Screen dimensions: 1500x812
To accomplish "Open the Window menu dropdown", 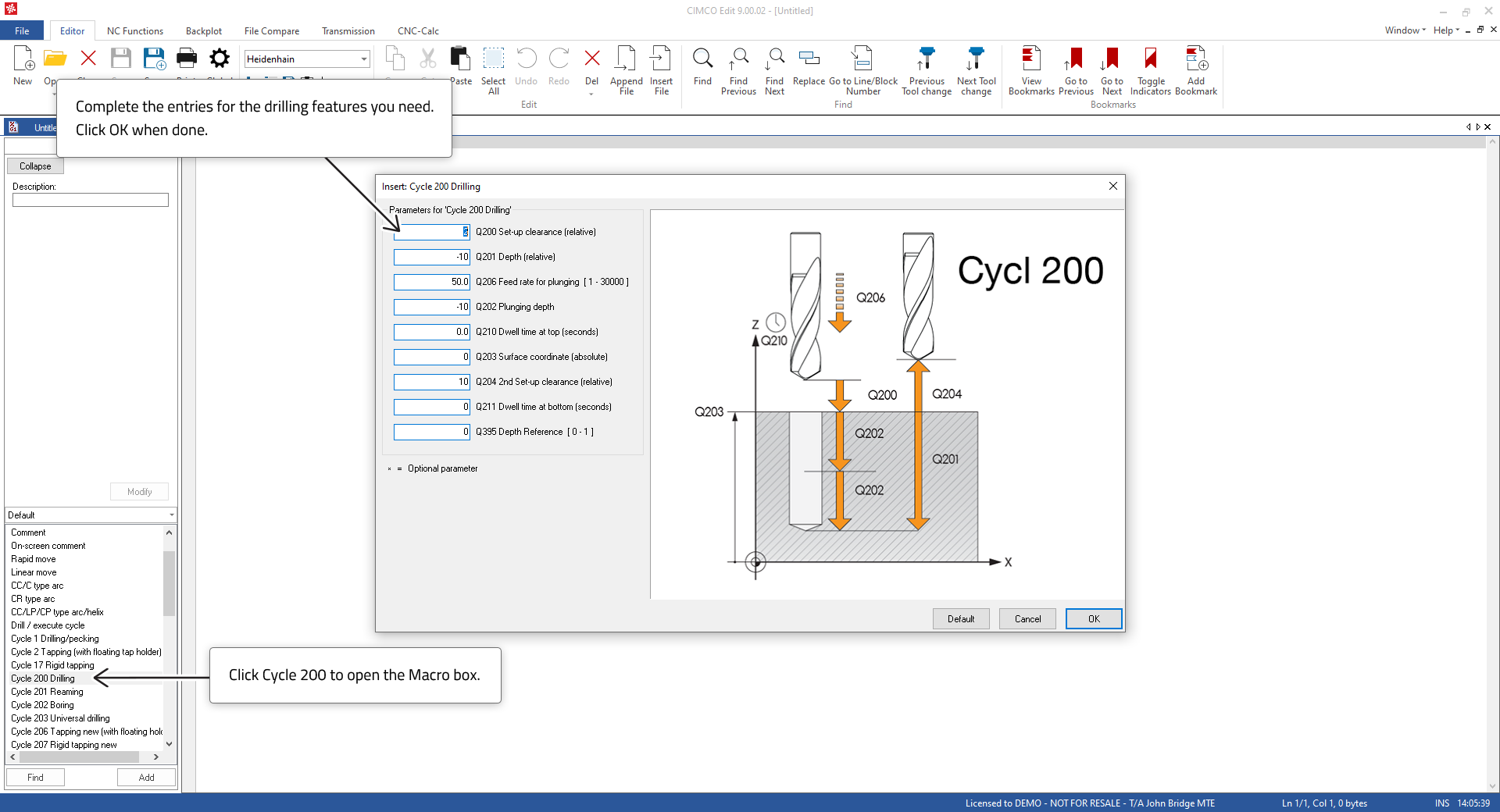I will pos(1405,30).
